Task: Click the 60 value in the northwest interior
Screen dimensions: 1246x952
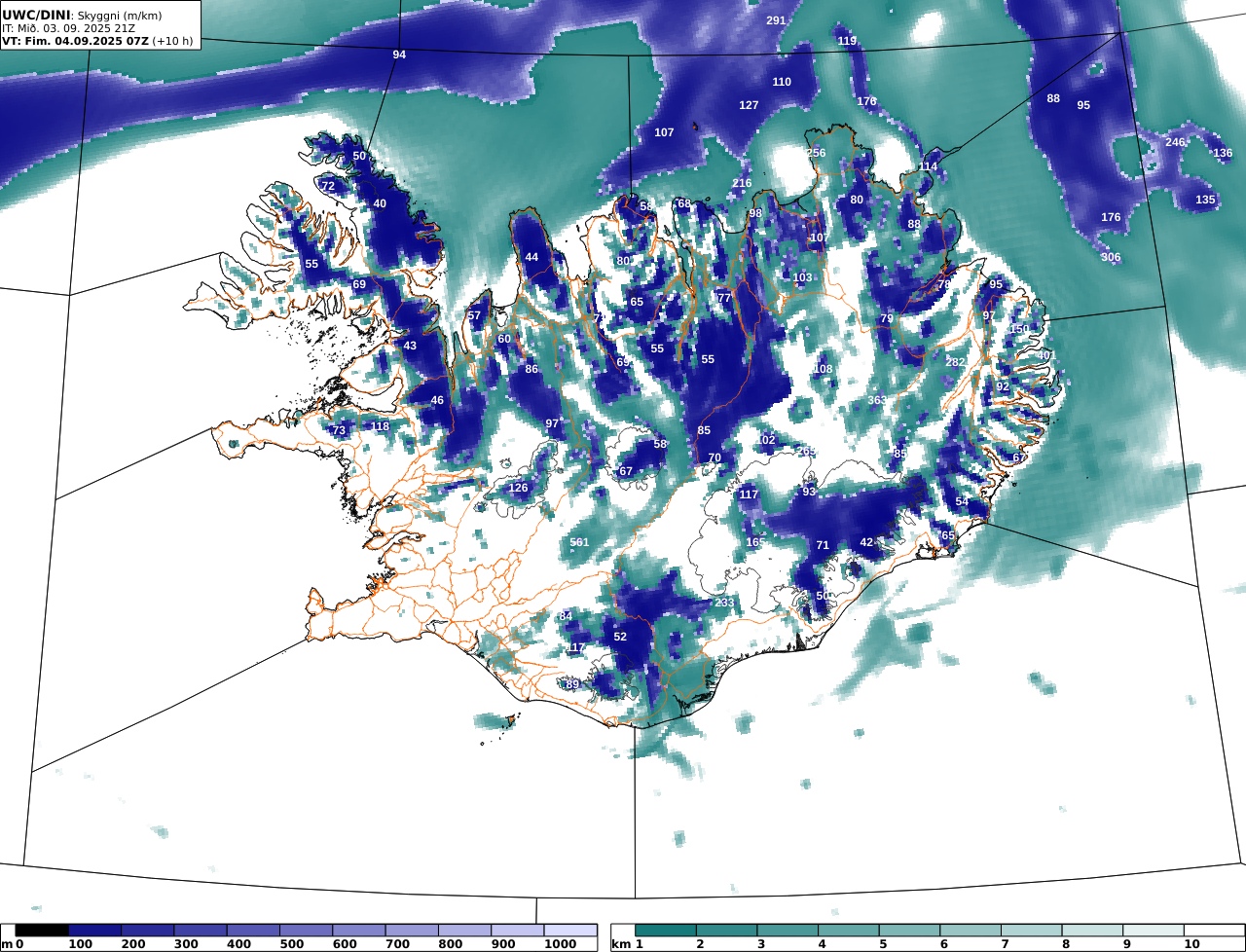Action: pos(504,339)
